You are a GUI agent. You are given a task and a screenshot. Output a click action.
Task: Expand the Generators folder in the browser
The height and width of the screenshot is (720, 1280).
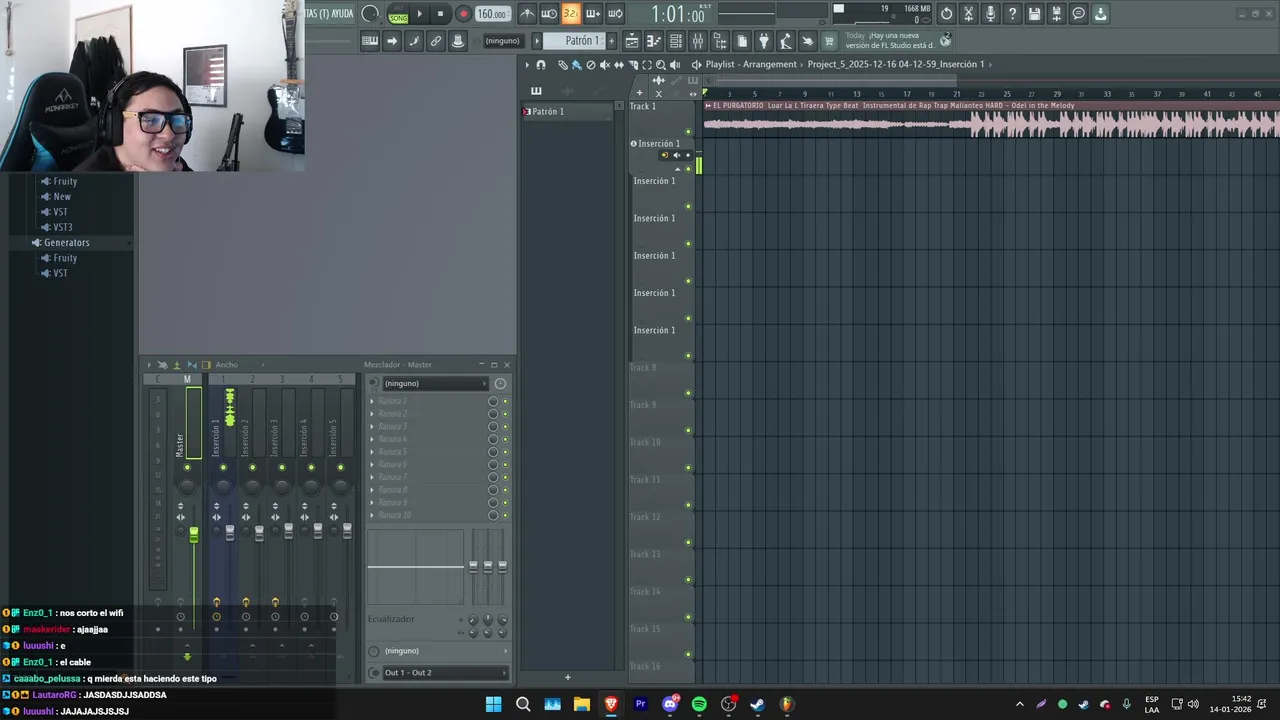tap(66, 243)
